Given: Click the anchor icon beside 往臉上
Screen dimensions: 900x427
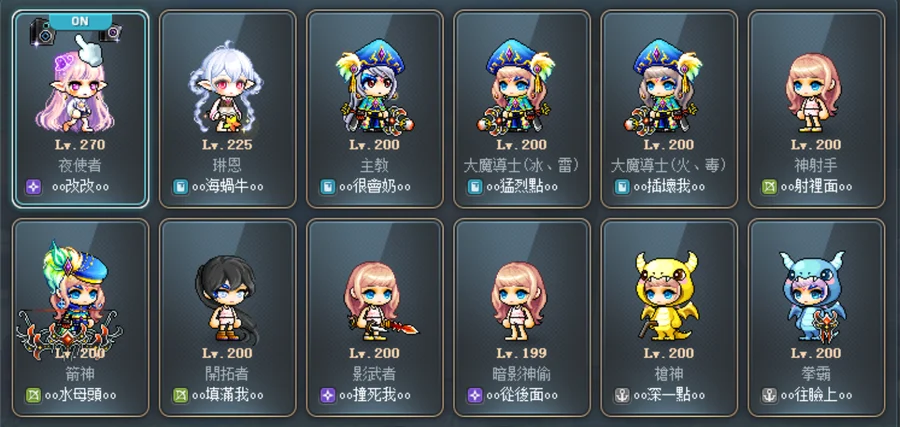Looking at the screenshot, I should 769,395.
